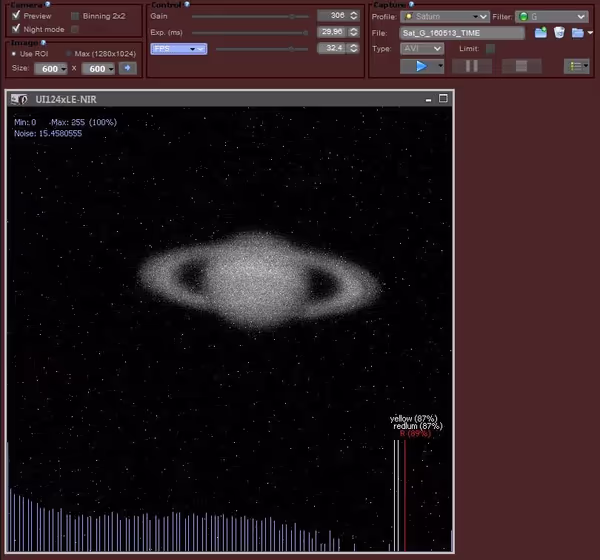Click the UI124xLE-NIR window title
Screen dimensions: 600x560
pyautogui.click(x=66, y=100)
